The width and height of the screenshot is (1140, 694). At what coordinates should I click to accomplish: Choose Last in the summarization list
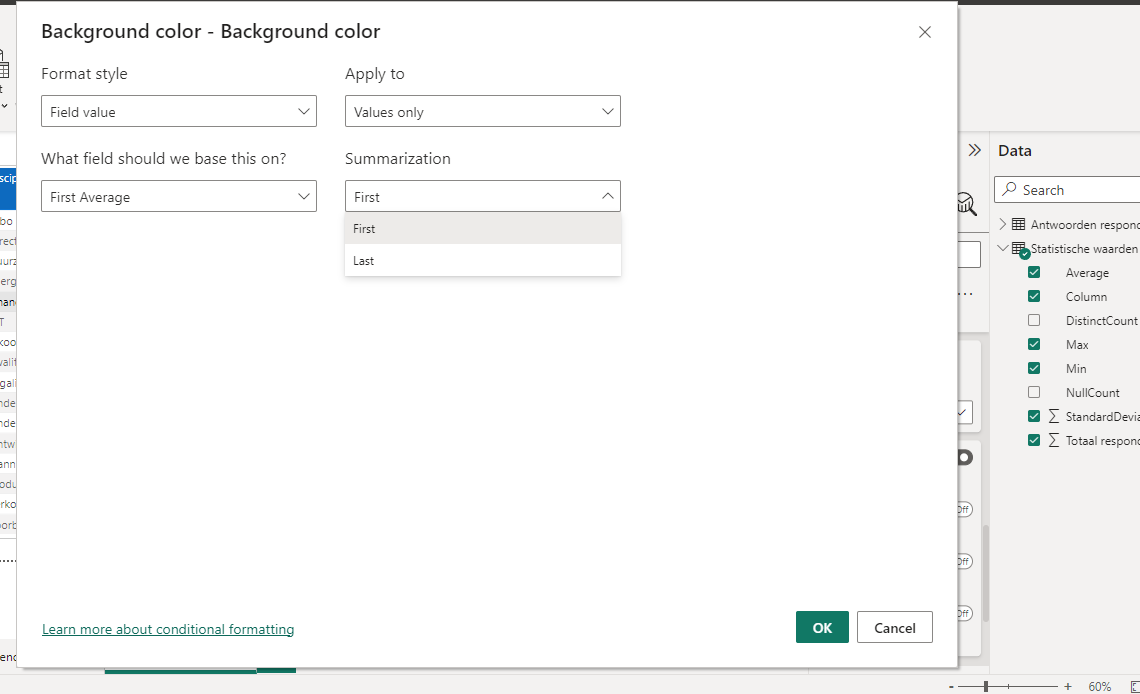[483, 260]
